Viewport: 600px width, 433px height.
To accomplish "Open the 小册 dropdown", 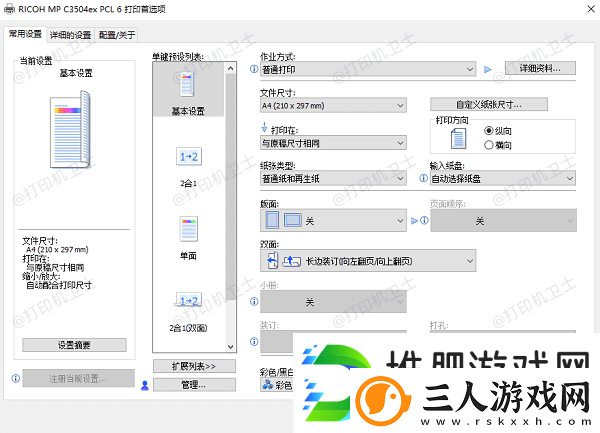I will (x=333, y=302).
